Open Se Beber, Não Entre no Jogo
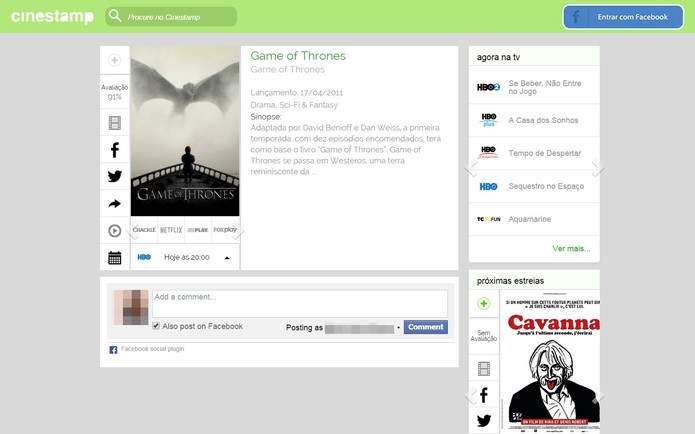 (x=545, y=87)
